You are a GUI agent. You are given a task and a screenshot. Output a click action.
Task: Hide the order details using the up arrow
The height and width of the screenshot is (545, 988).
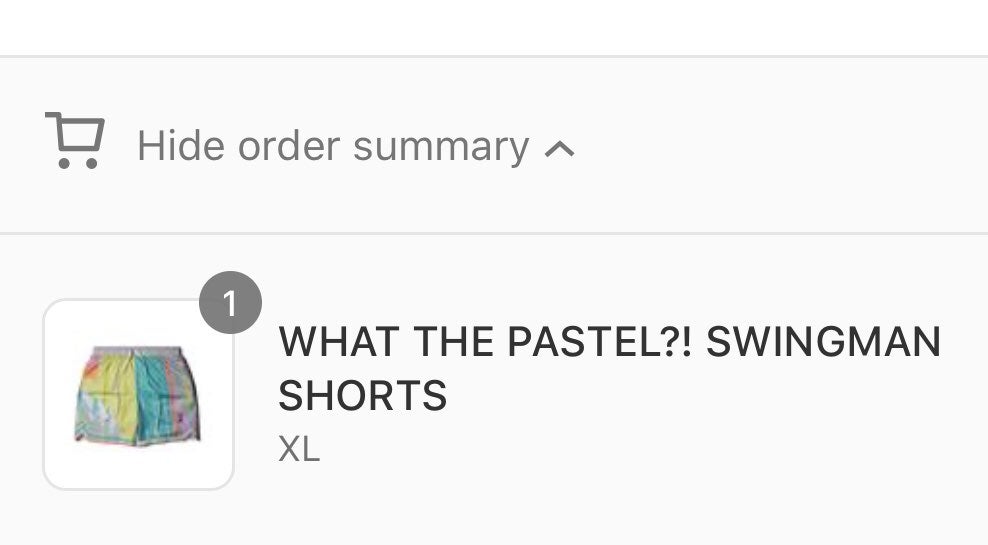[x=560, y=149]
